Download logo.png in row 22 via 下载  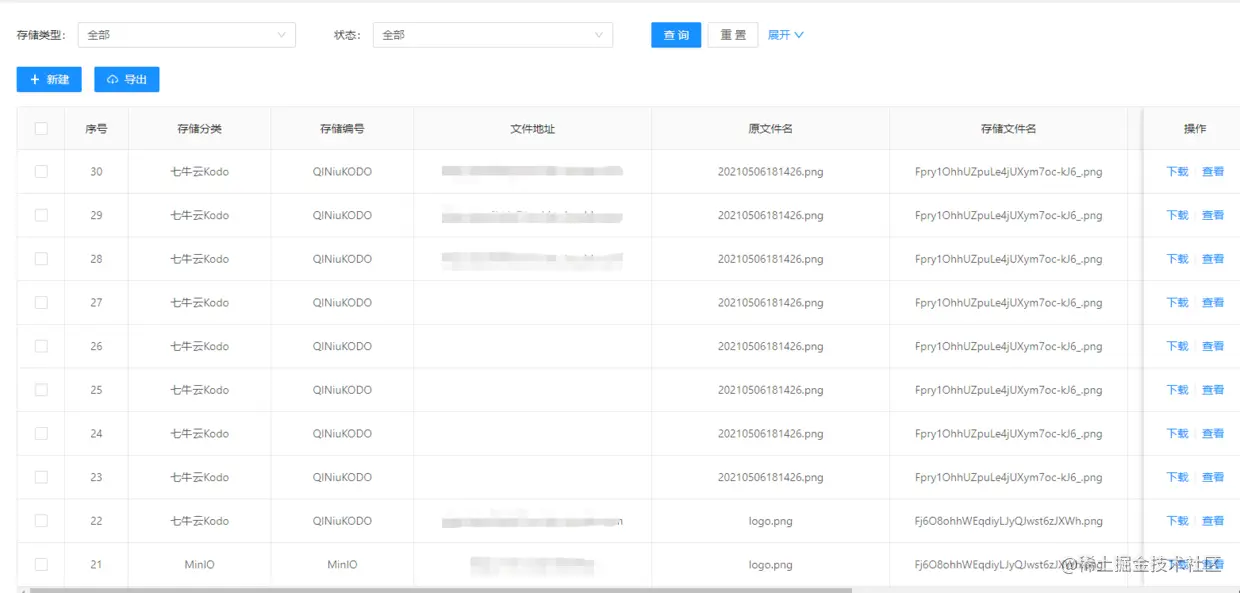pos(1177,520)
